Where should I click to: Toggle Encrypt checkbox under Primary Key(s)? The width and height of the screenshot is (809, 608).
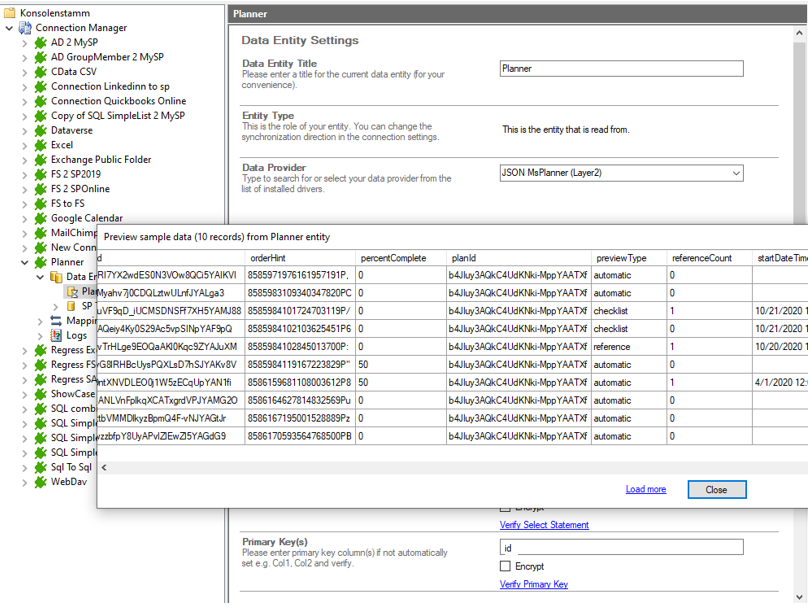pyautogui.click(x=505, y=567)
